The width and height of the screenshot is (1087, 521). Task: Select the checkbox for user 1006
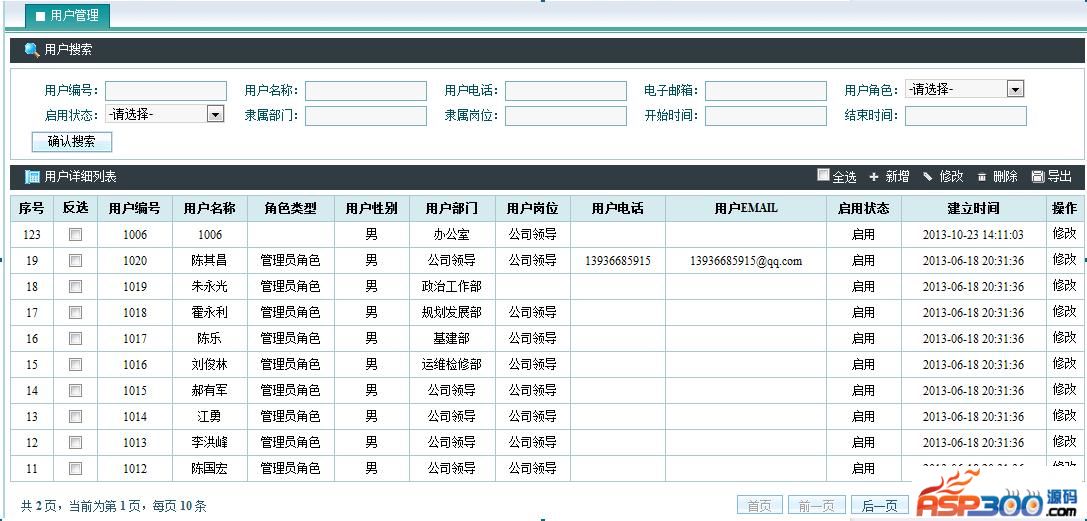[x=75, y=234]
